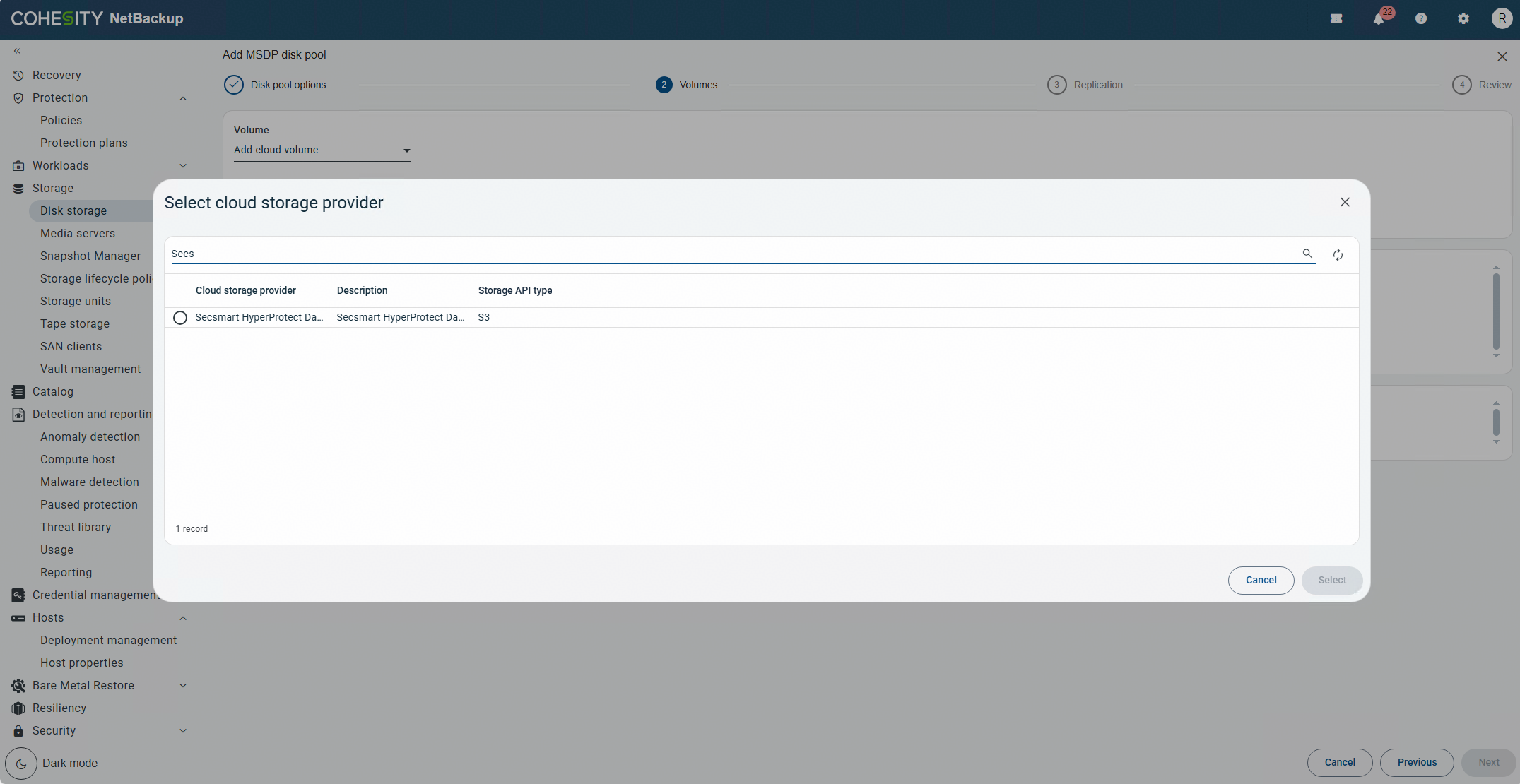Toggle Dark mode moon button
This screenshot has width=1520, height=784.
[21, 763]
